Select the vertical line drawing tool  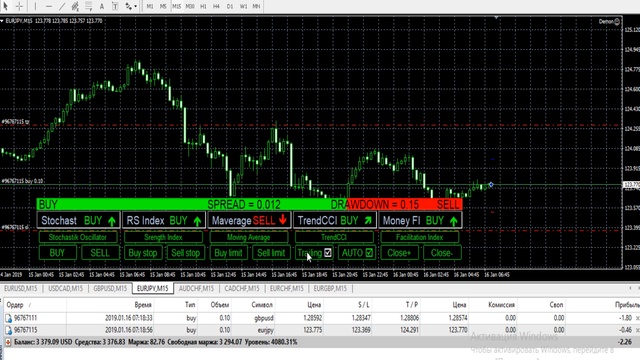click(35, 6)
